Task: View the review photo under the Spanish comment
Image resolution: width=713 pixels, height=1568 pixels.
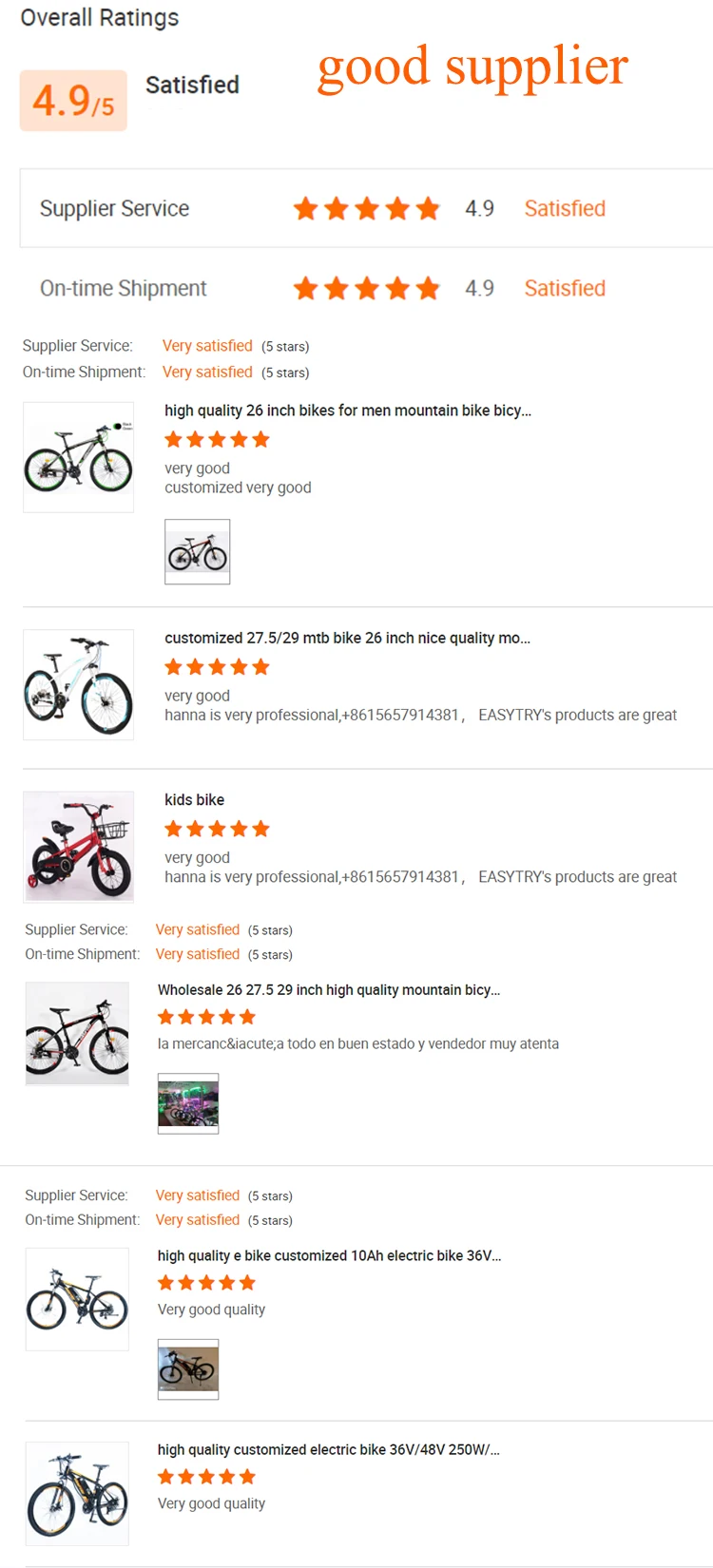Action: 188,1103
